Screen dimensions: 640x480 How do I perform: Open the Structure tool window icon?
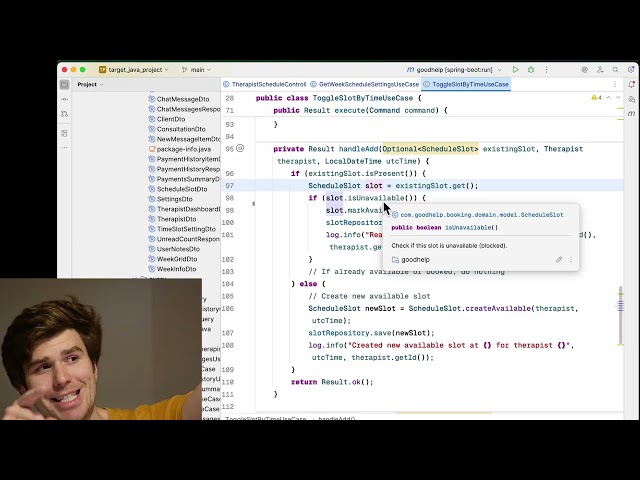(65, 131)
